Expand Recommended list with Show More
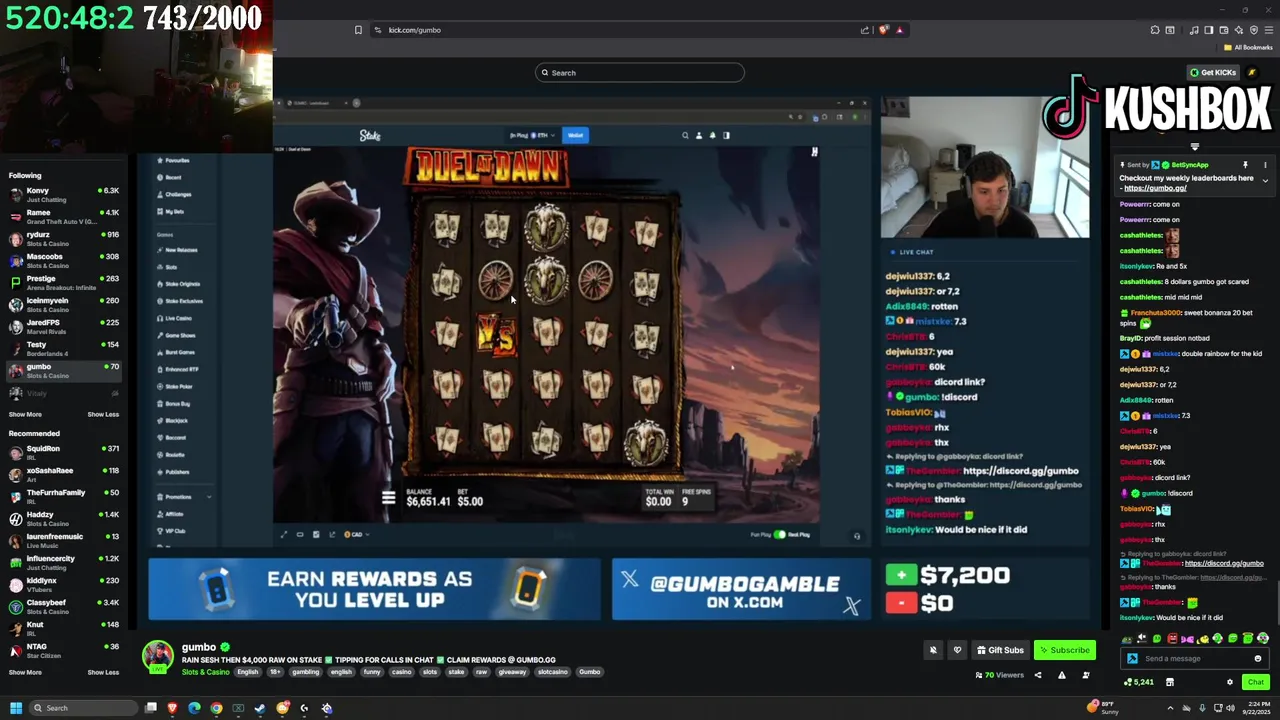 click(25, 672)
